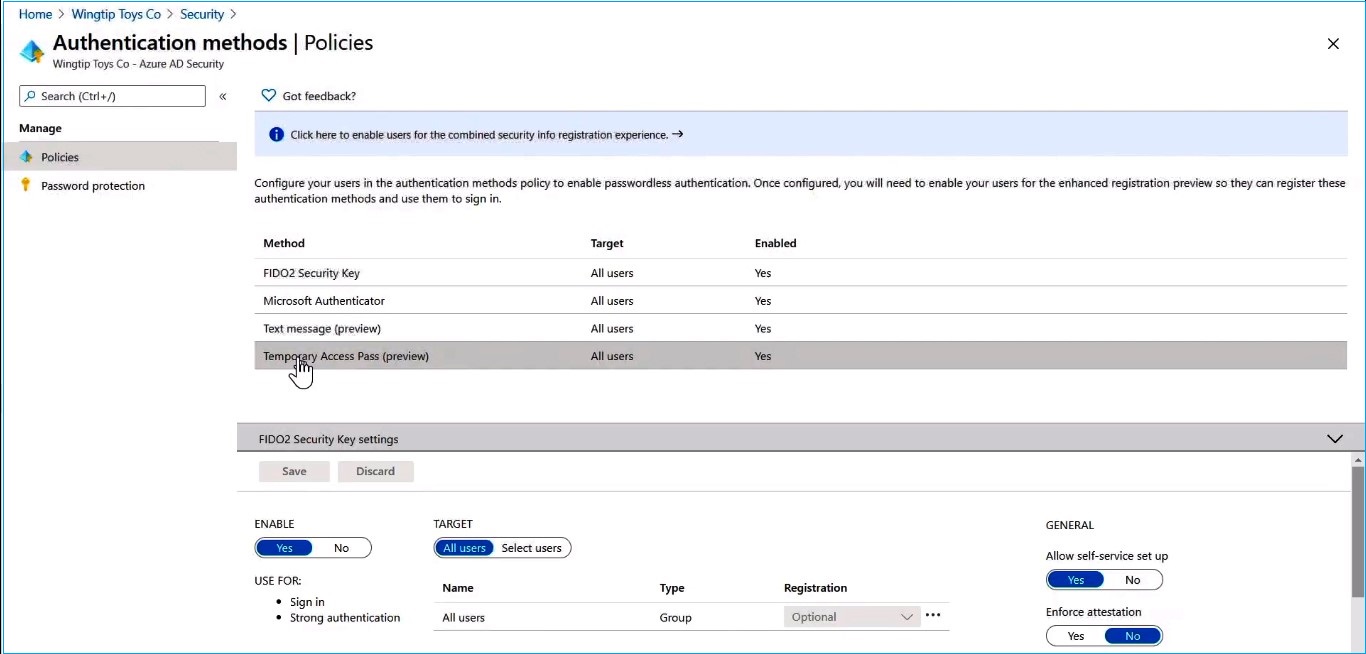Click Group type cell

(x=676, y=618)
